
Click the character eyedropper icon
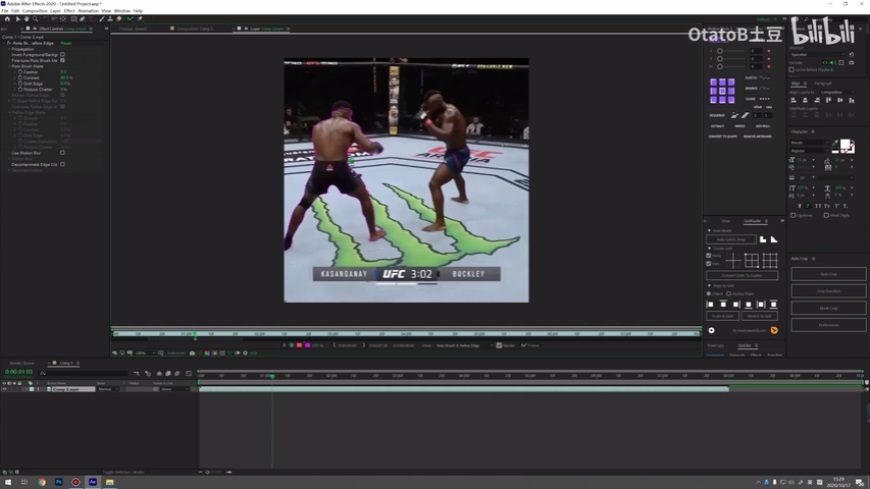tap(836, 142)
